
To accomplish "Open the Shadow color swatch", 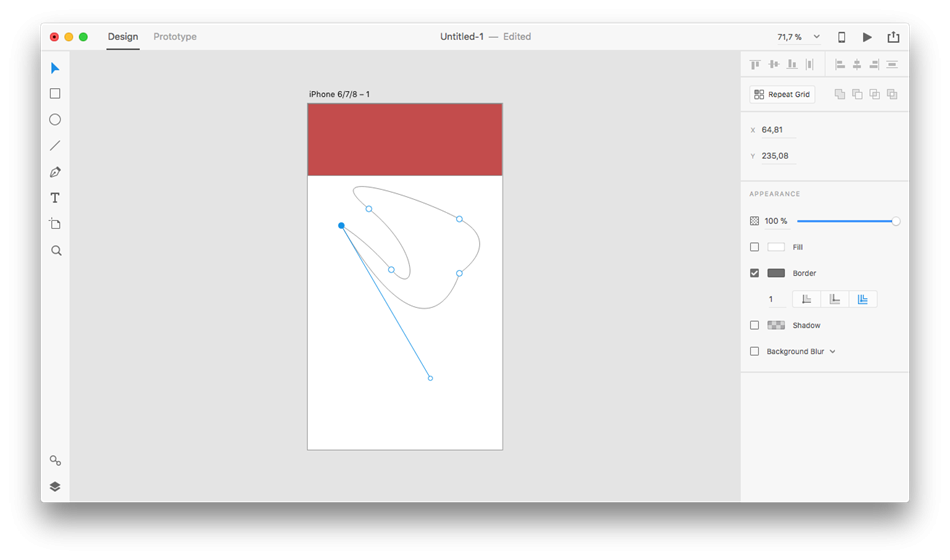I will 776,325.
